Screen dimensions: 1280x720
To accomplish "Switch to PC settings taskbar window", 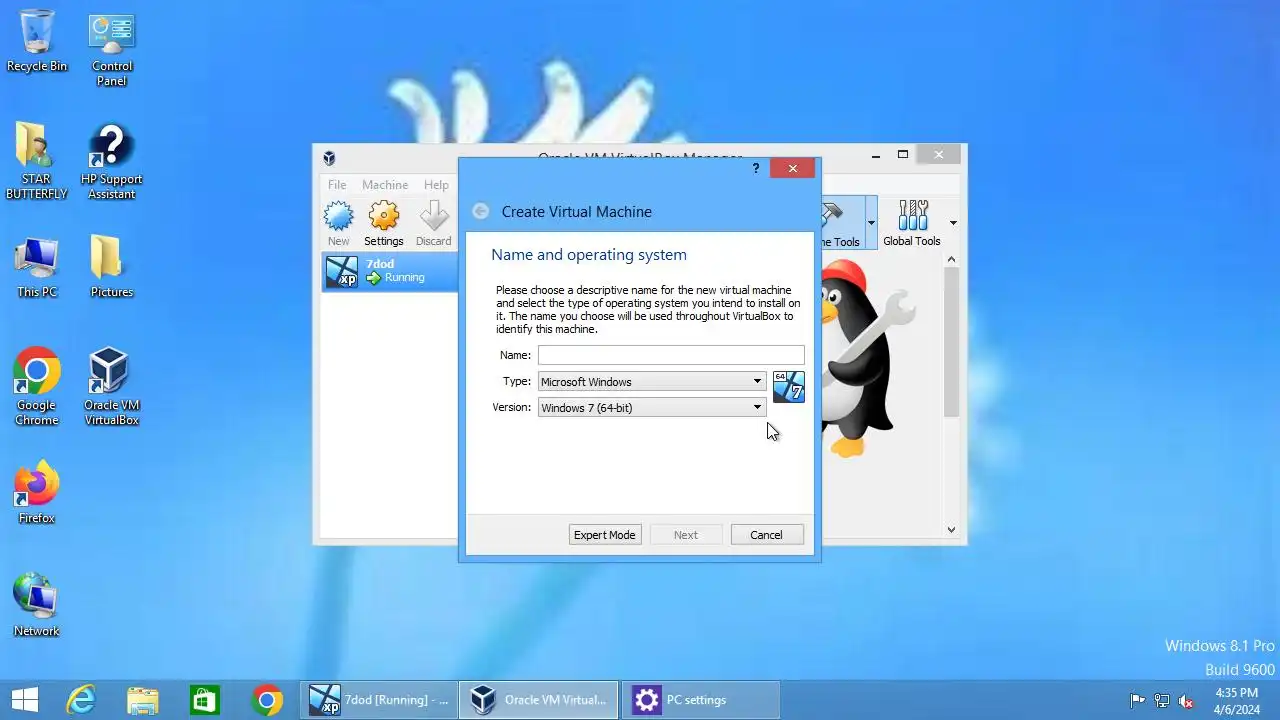I will tap(701, 700).
